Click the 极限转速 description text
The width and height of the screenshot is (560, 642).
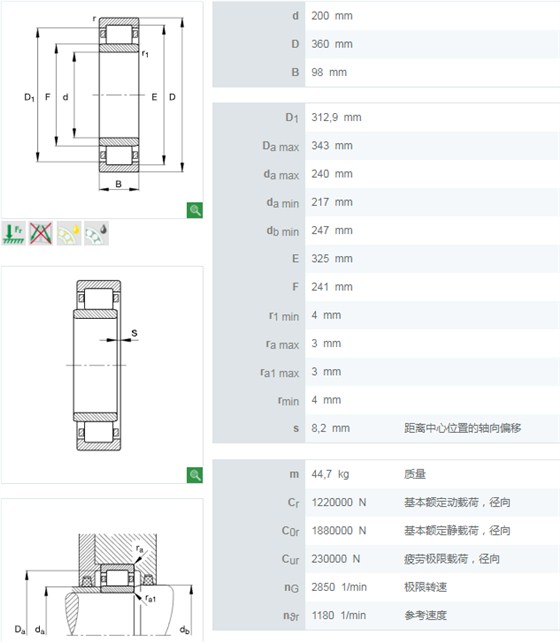click(425, 587)
